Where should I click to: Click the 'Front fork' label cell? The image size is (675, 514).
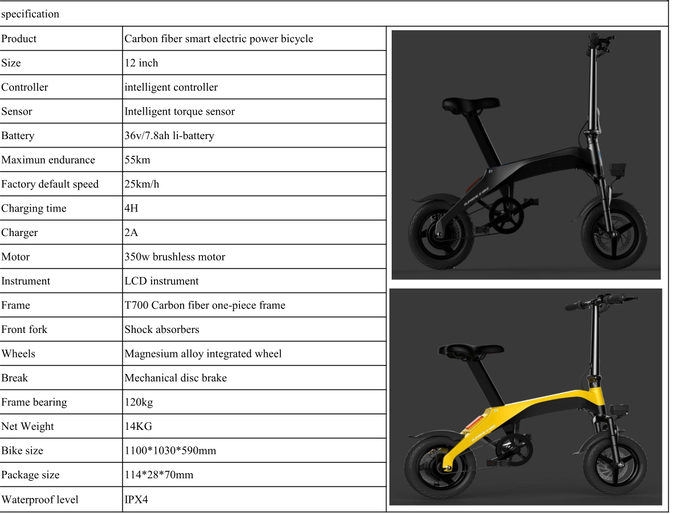[x=61, y=329]
